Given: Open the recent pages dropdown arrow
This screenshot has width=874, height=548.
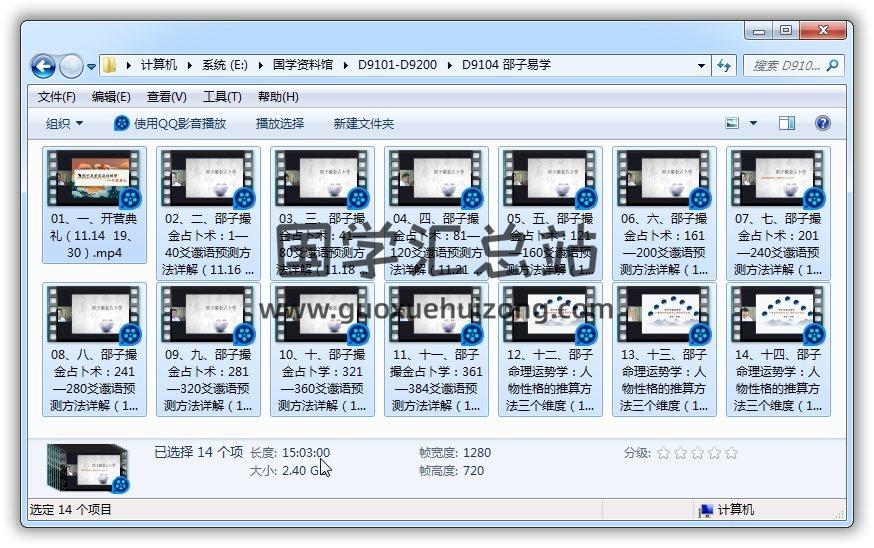Looking at the screenshot, I should pyautogui.click(x=92, y=67).
